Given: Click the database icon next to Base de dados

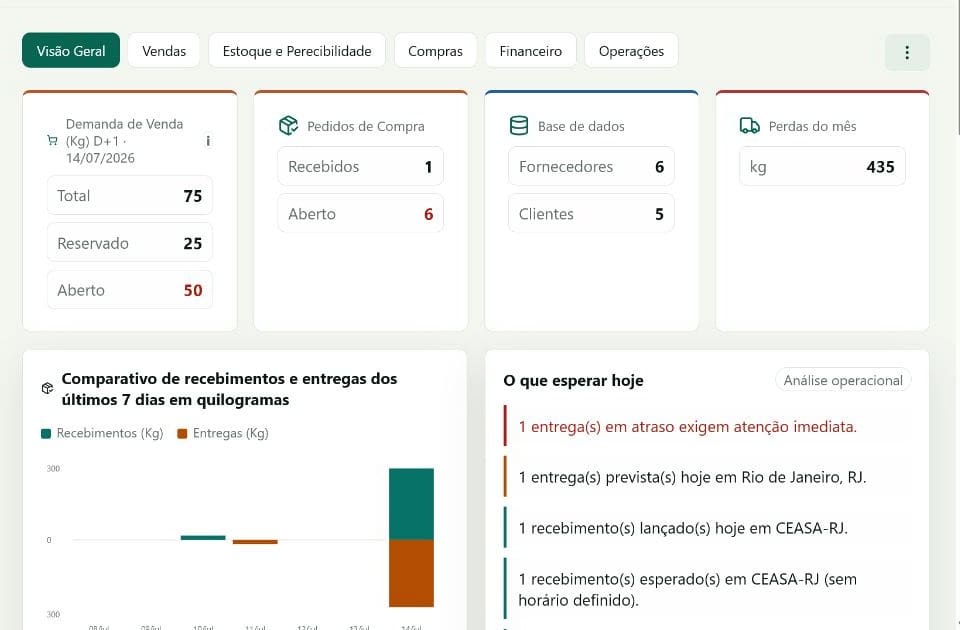Looking at the screenshot, I should point(519,126).
